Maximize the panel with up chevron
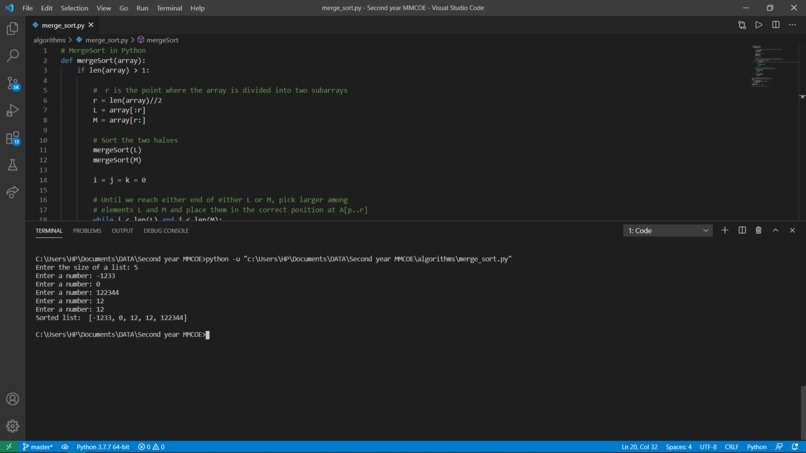 776,230
